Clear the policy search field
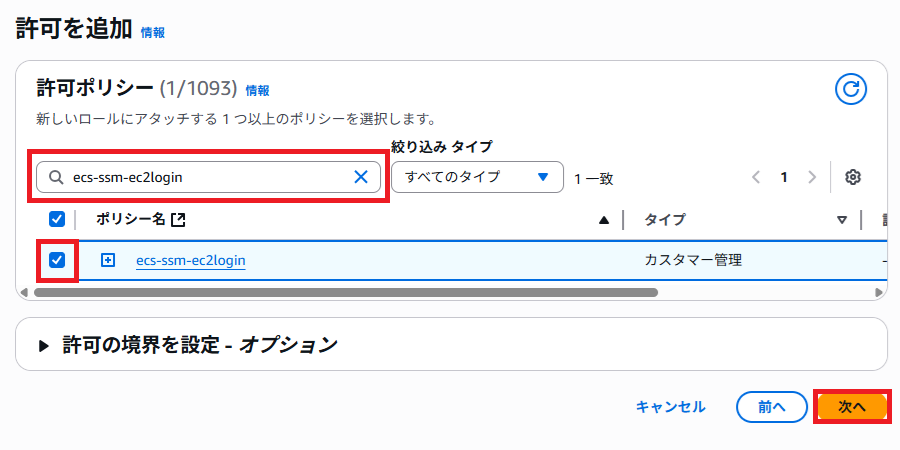This screenshot has width=900, height=450. [x=362, y=177]
